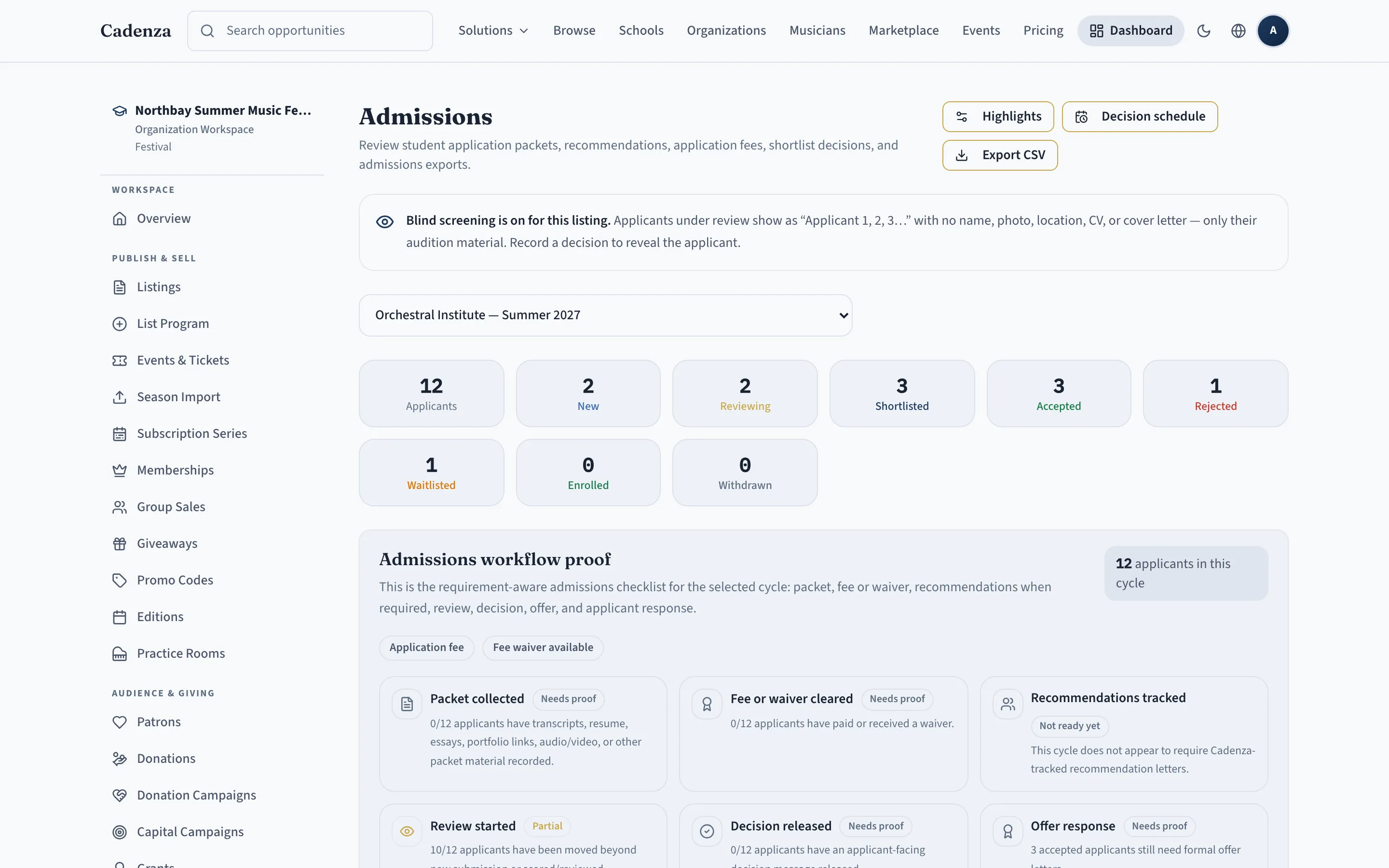The image size is (1389, 868).
Task: Click the Donations hand-coins icon
Action: pos(120,759)
